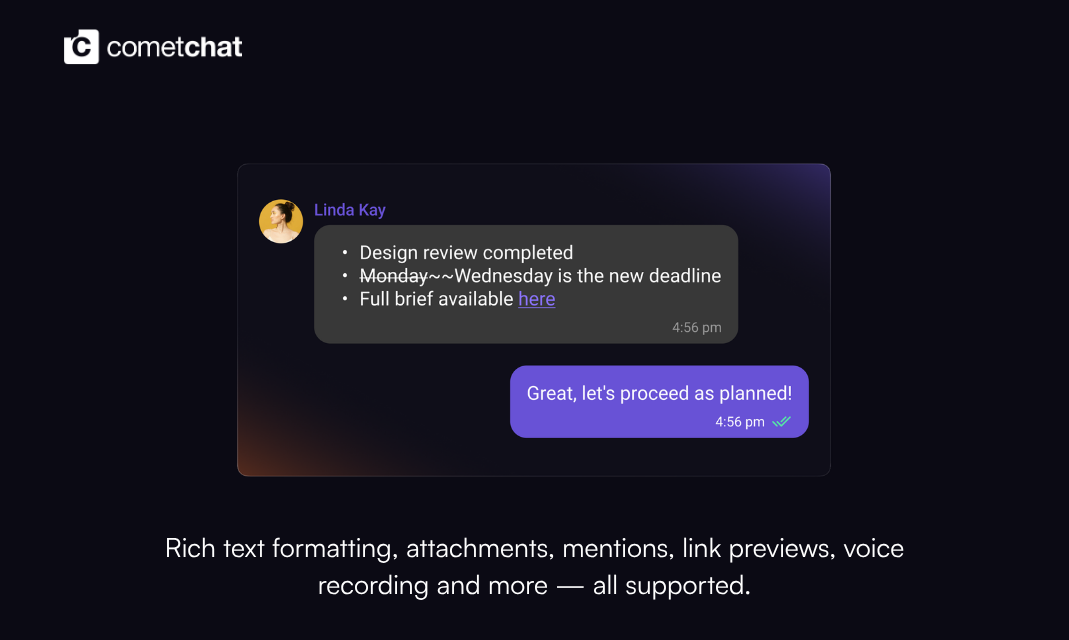Click the bullet beside the Wednesday deadline line

(x=344, y=276)
